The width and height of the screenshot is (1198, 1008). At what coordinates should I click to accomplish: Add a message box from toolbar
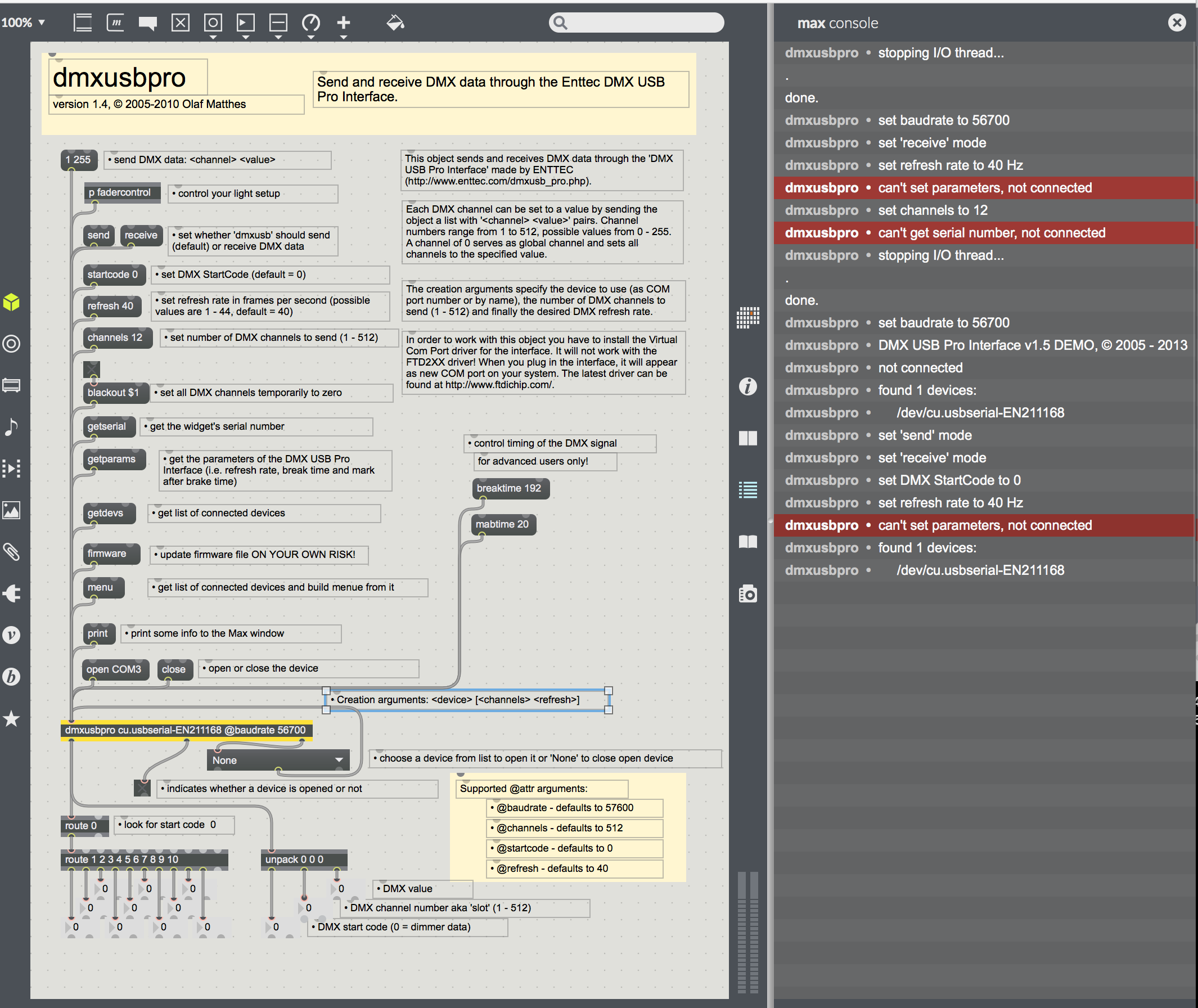(x=115, y=23)
